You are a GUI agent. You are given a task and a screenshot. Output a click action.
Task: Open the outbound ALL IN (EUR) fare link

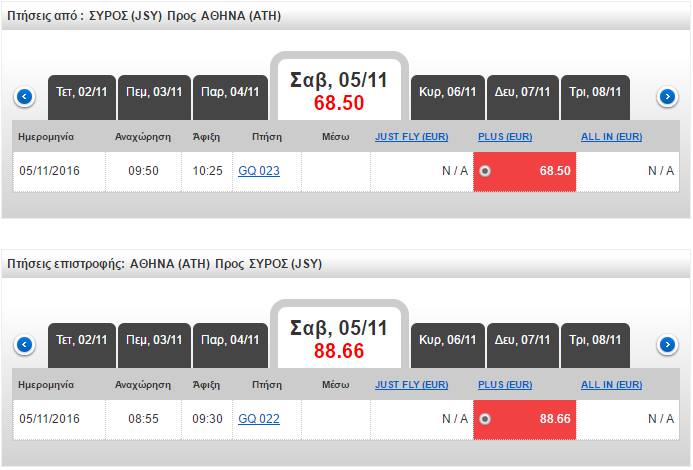[611, 136]
